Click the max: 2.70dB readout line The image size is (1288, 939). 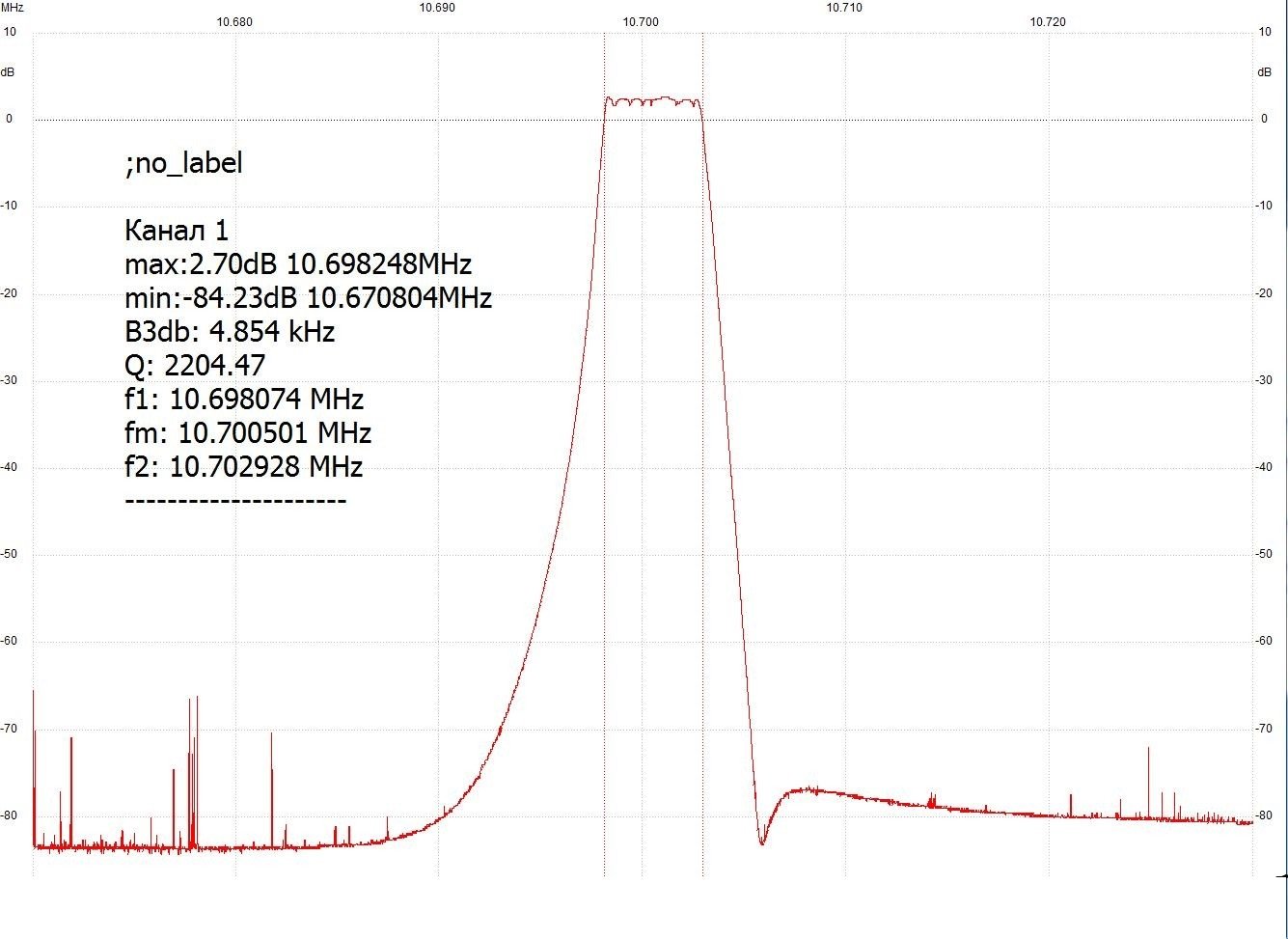point(298,263)
